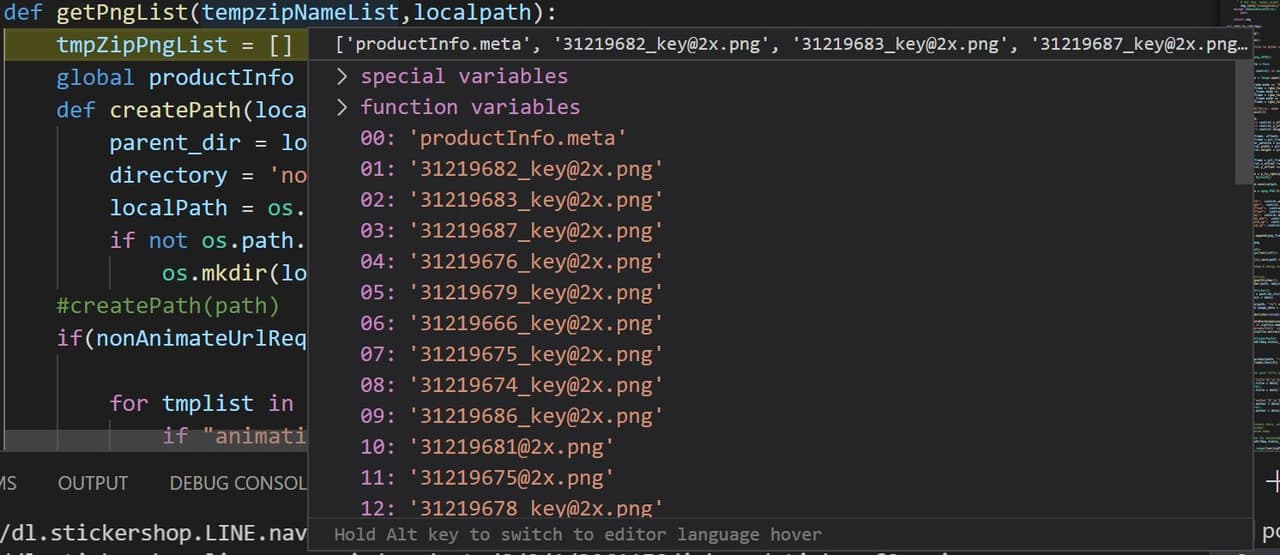Click the minimap code overview

pyautogui.click(x=1265, y=200)
